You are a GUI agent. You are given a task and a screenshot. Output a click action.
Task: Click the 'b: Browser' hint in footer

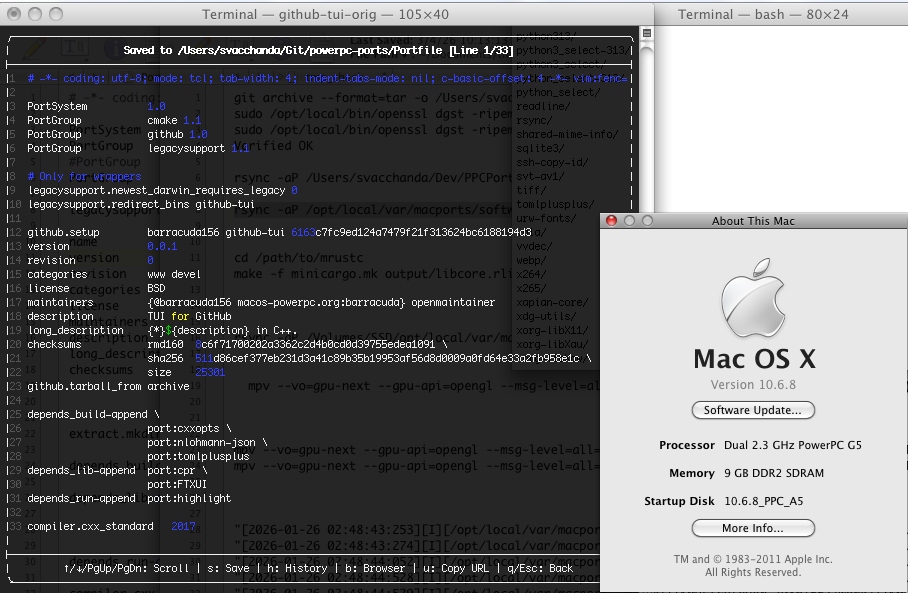pyautogui.click(x=375, y=568)
